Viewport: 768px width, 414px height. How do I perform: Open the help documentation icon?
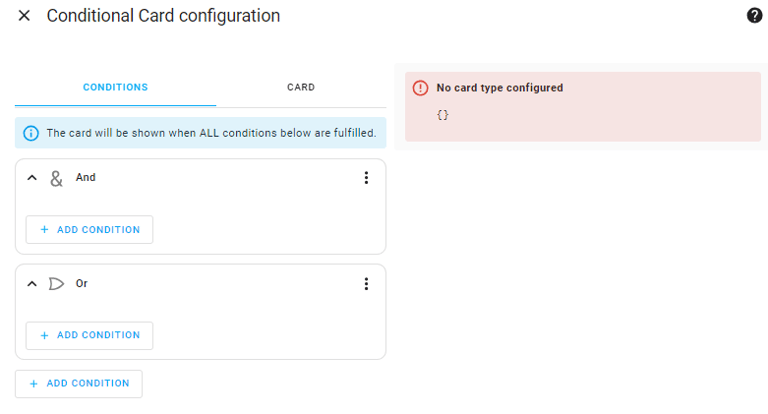click(754, 16)
